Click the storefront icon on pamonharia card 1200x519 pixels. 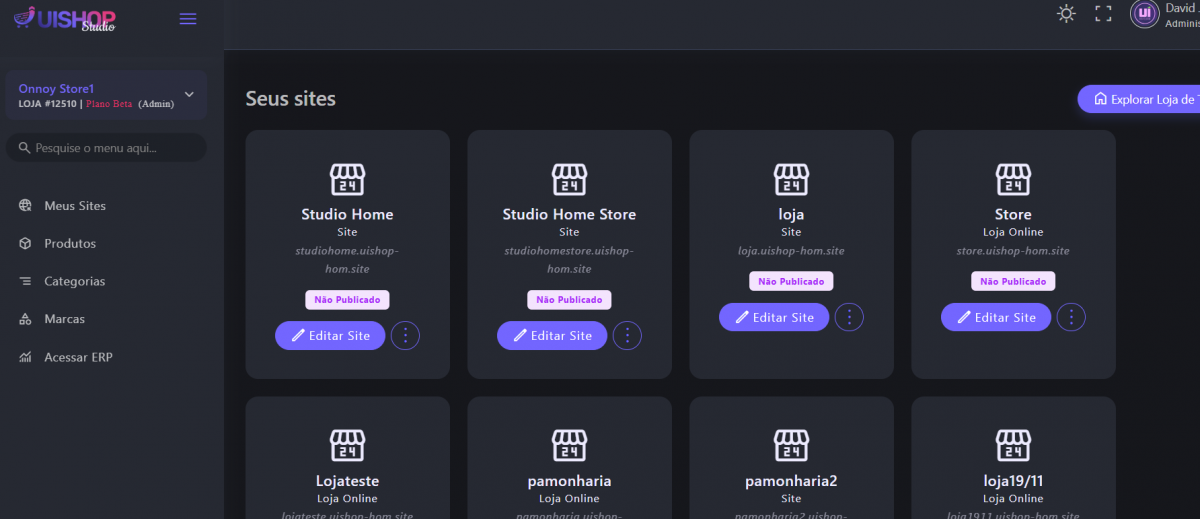pos(569,446)
